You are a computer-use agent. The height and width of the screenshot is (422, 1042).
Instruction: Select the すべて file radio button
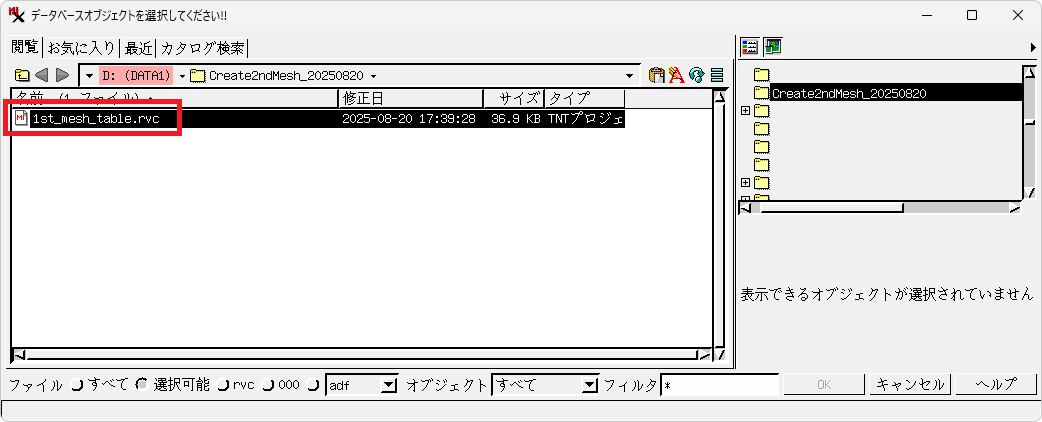point(77,385)
